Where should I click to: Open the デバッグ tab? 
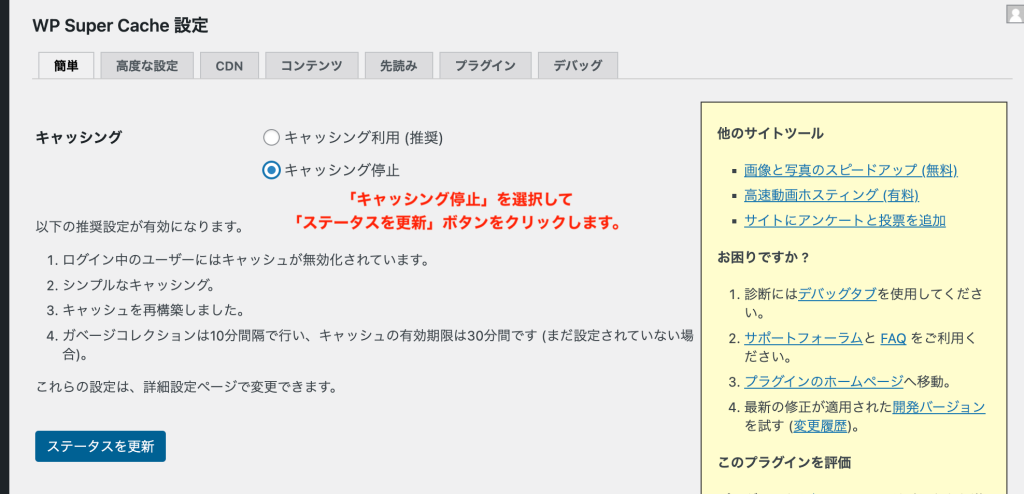[x=578, y=65]
